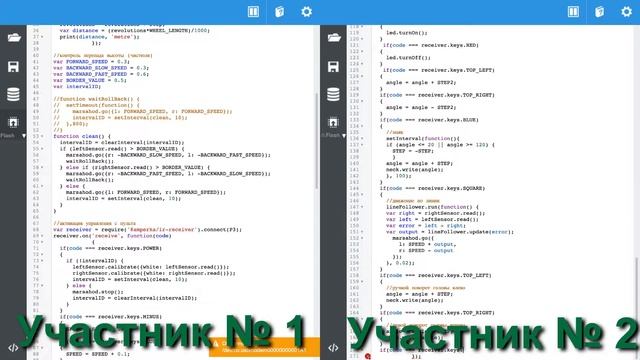Collapse code fold arrow at line 61
This screenshot has width=640, height=360.
[x=42, y=186]
